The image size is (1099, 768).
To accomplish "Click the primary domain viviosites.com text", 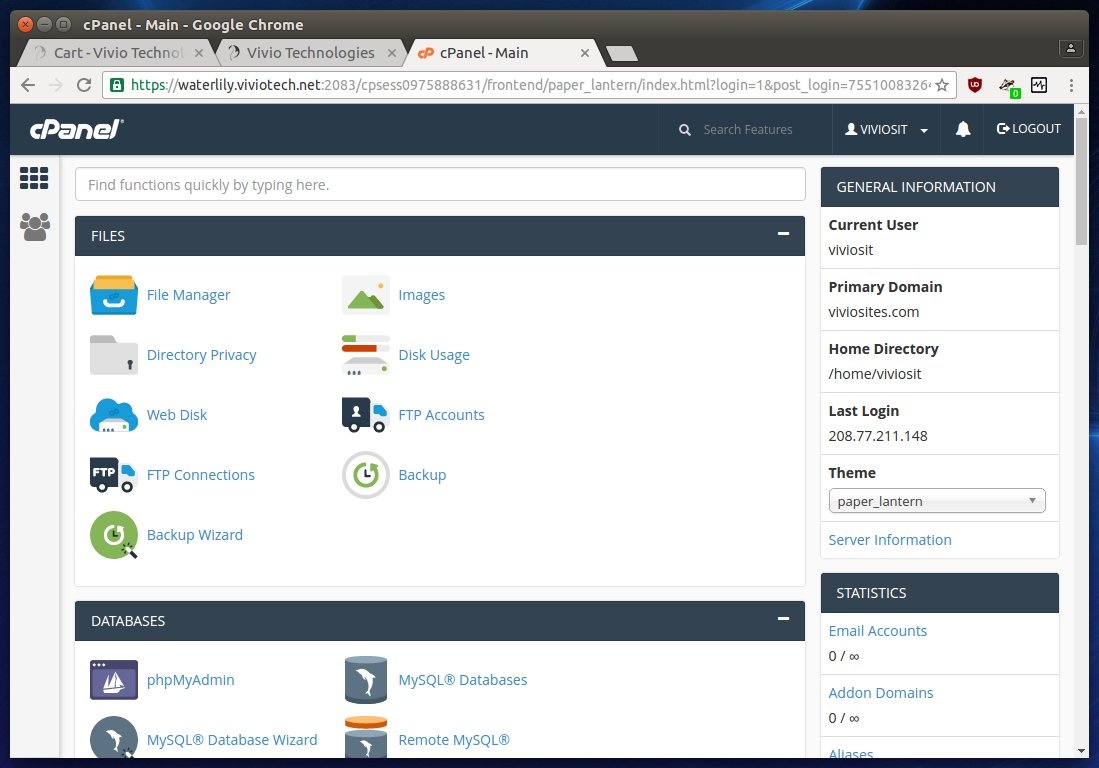I will tap(873, 312).
